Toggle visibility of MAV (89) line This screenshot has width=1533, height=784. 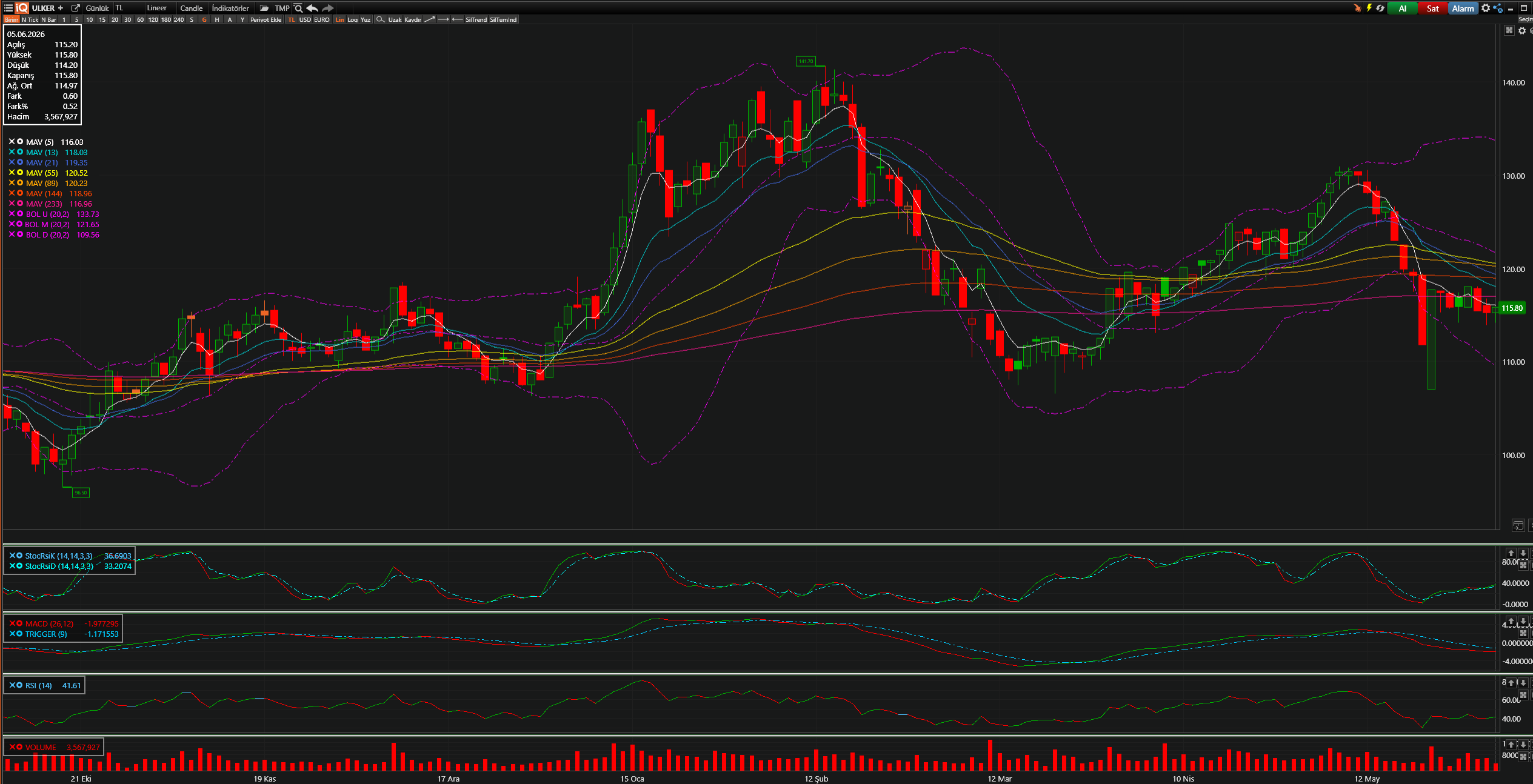(20, 183)
